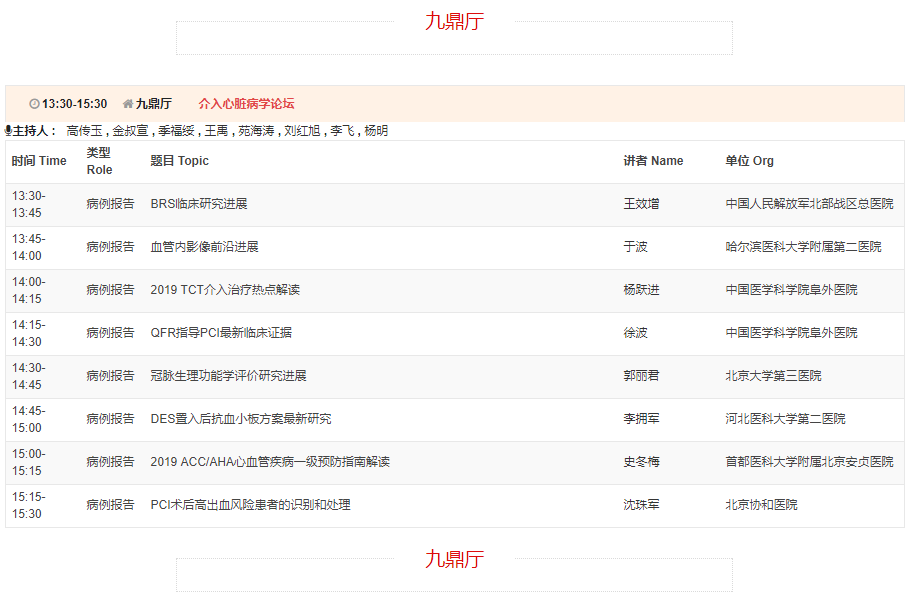909x610 pixels.
Task: Click time slot 13:45-14:00
Action: (28, 247)
